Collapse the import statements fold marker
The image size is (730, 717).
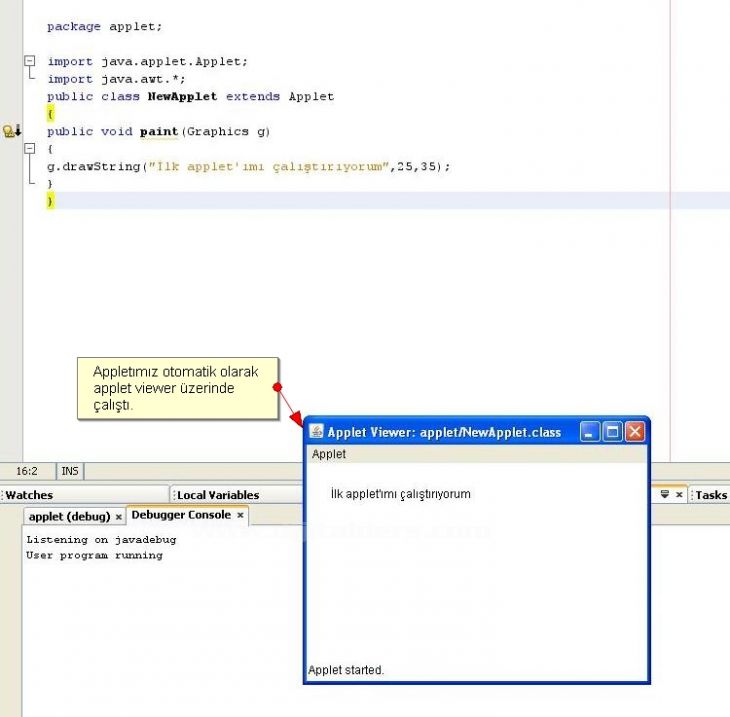click(x=30, y=61)
